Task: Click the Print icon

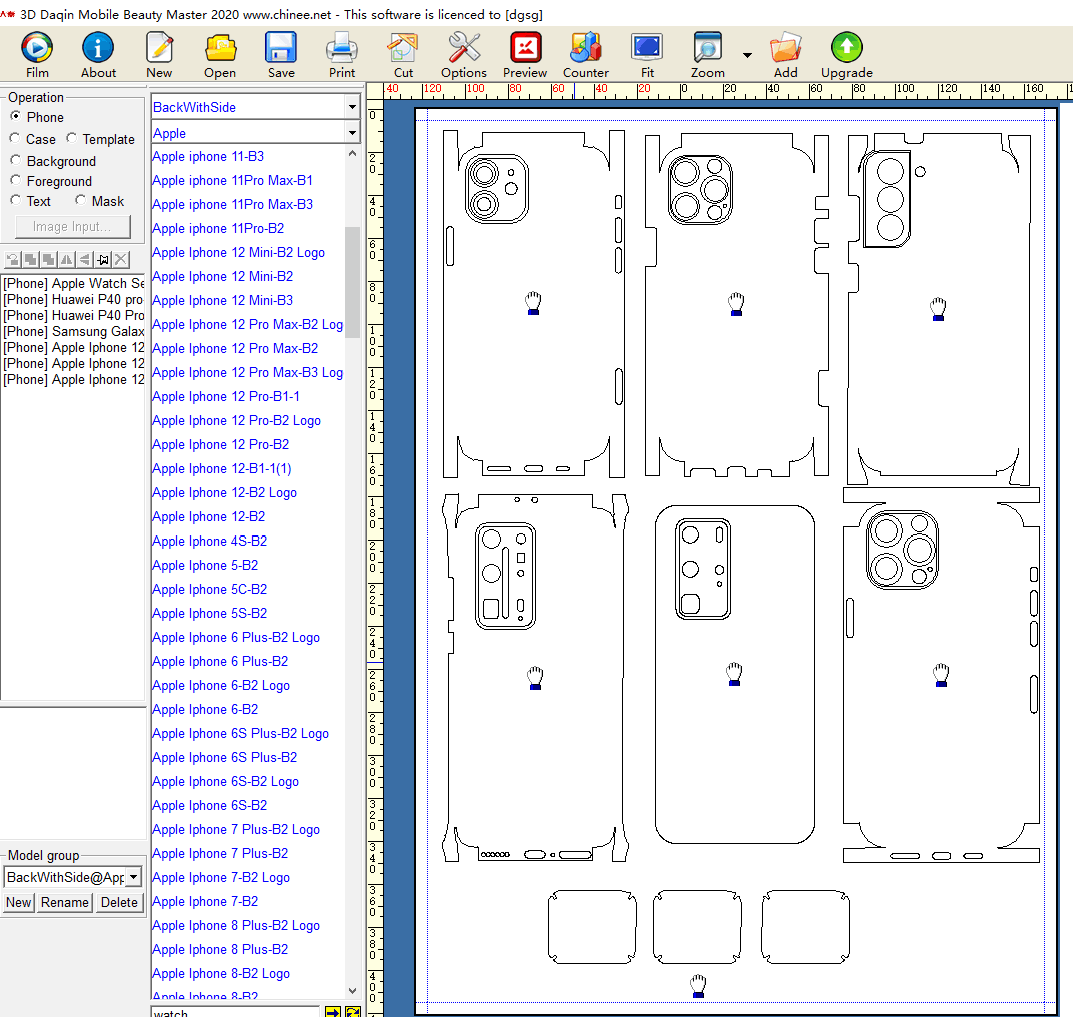Action: tap(341, 47)
